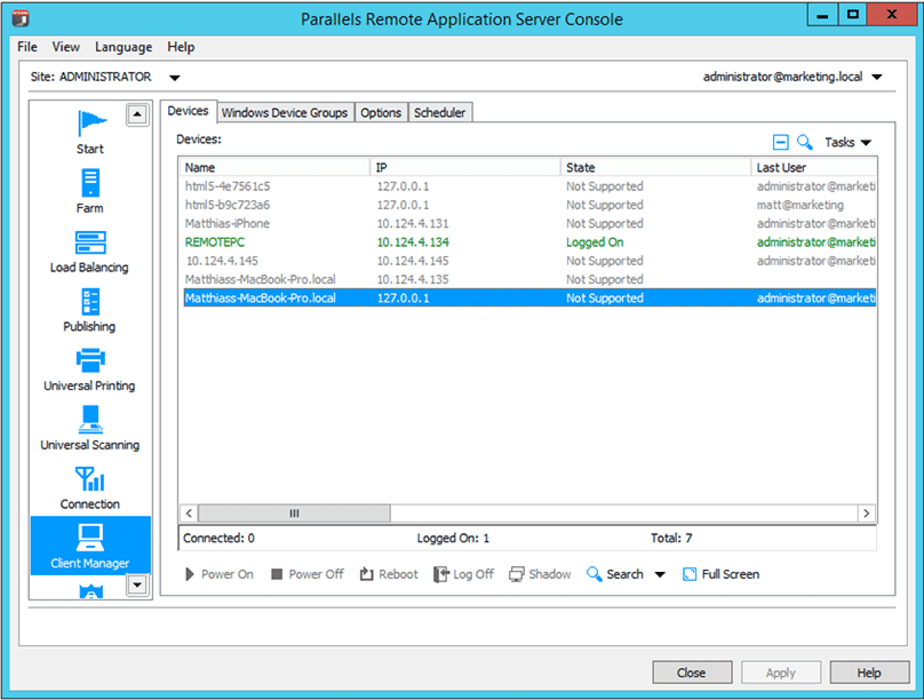Go to the Publishing section

[x=90, y=310]
